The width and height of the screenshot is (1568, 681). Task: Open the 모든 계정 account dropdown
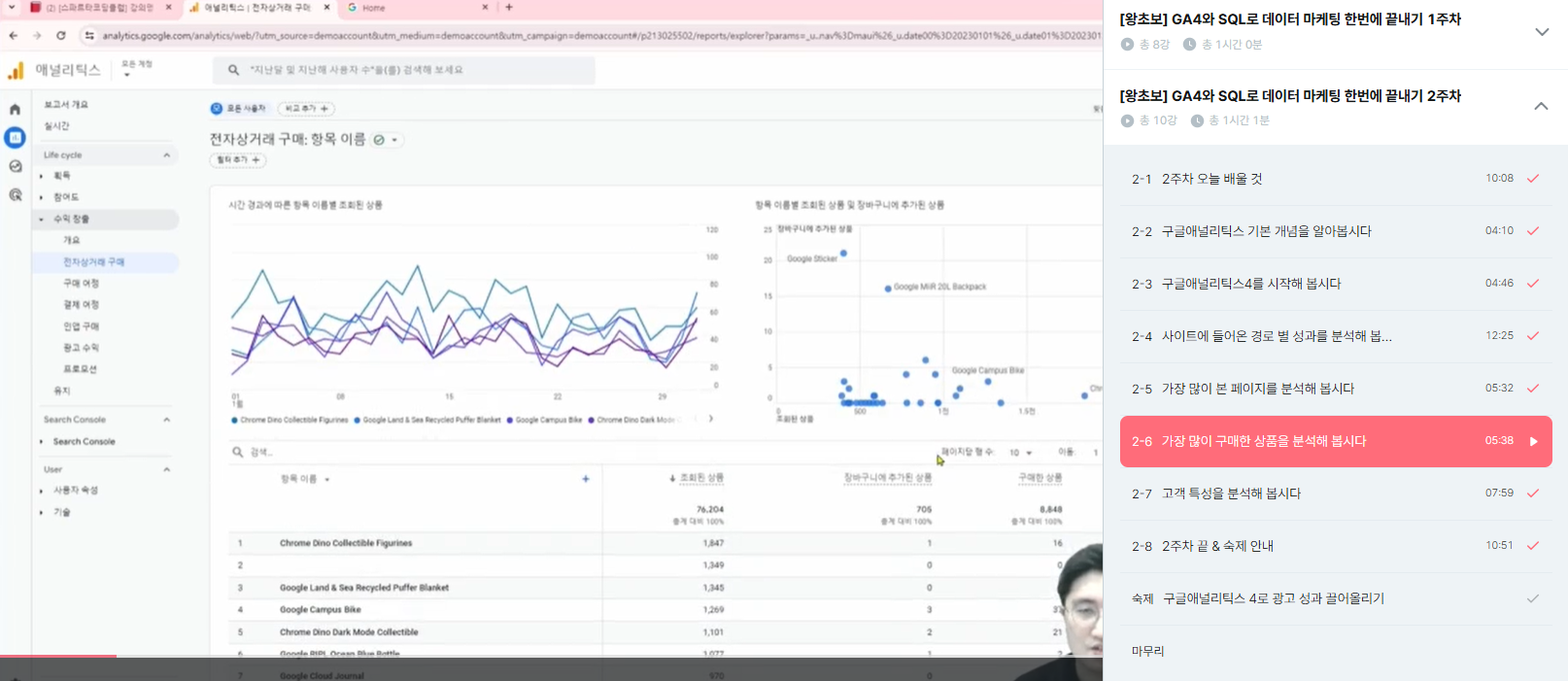tap(137, 68)
